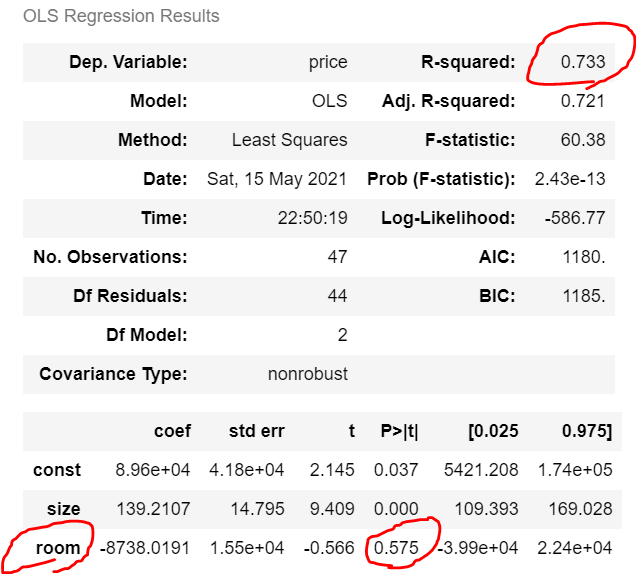
Task: Click the F-statistic label
Action: click(470, 140)
